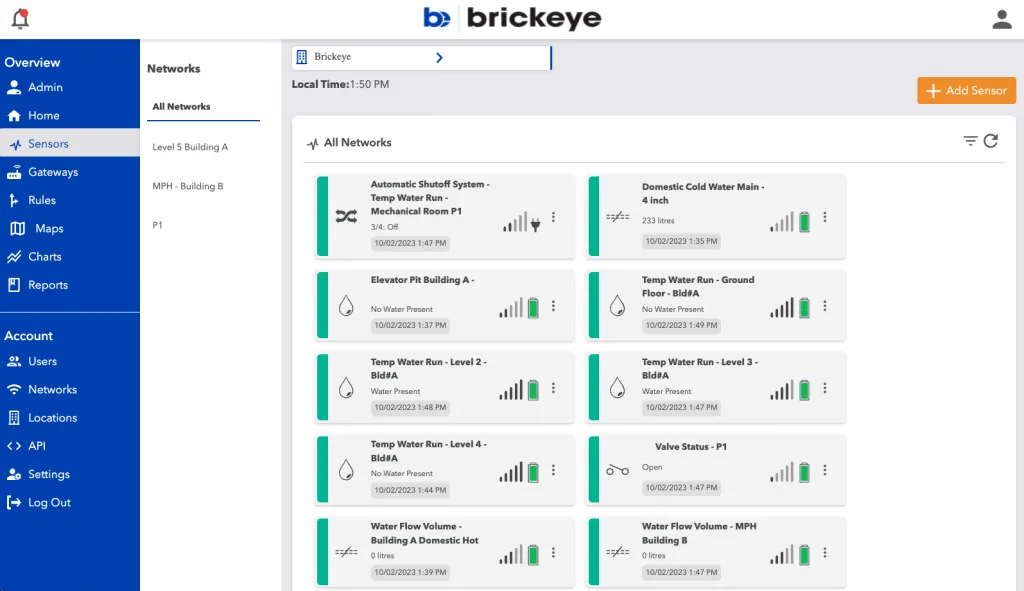
Task: Open the user profile icon
Action: 1001,19
